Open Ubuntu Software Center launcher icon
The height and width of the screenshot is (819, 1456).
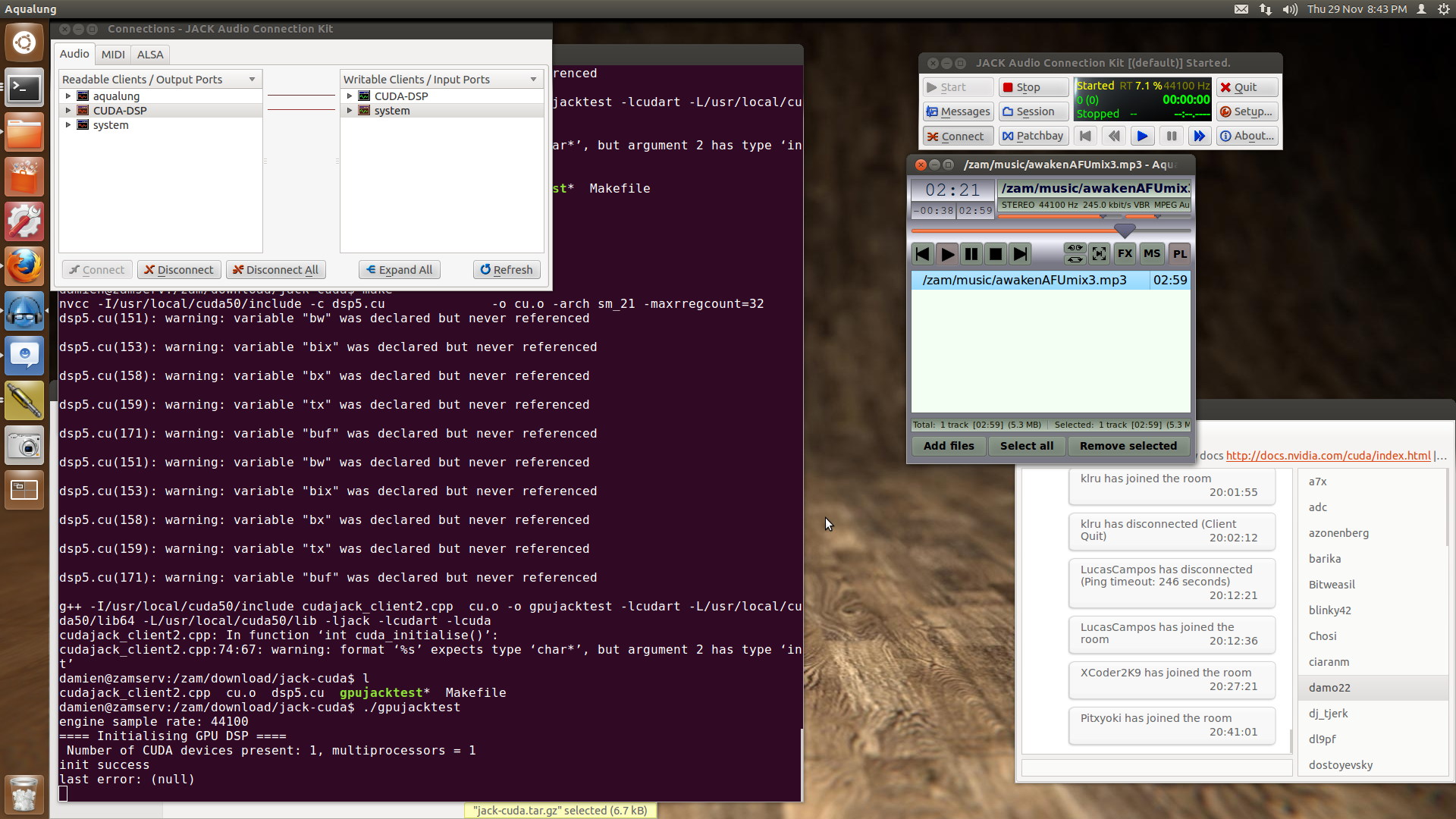[x=24, y=177]
